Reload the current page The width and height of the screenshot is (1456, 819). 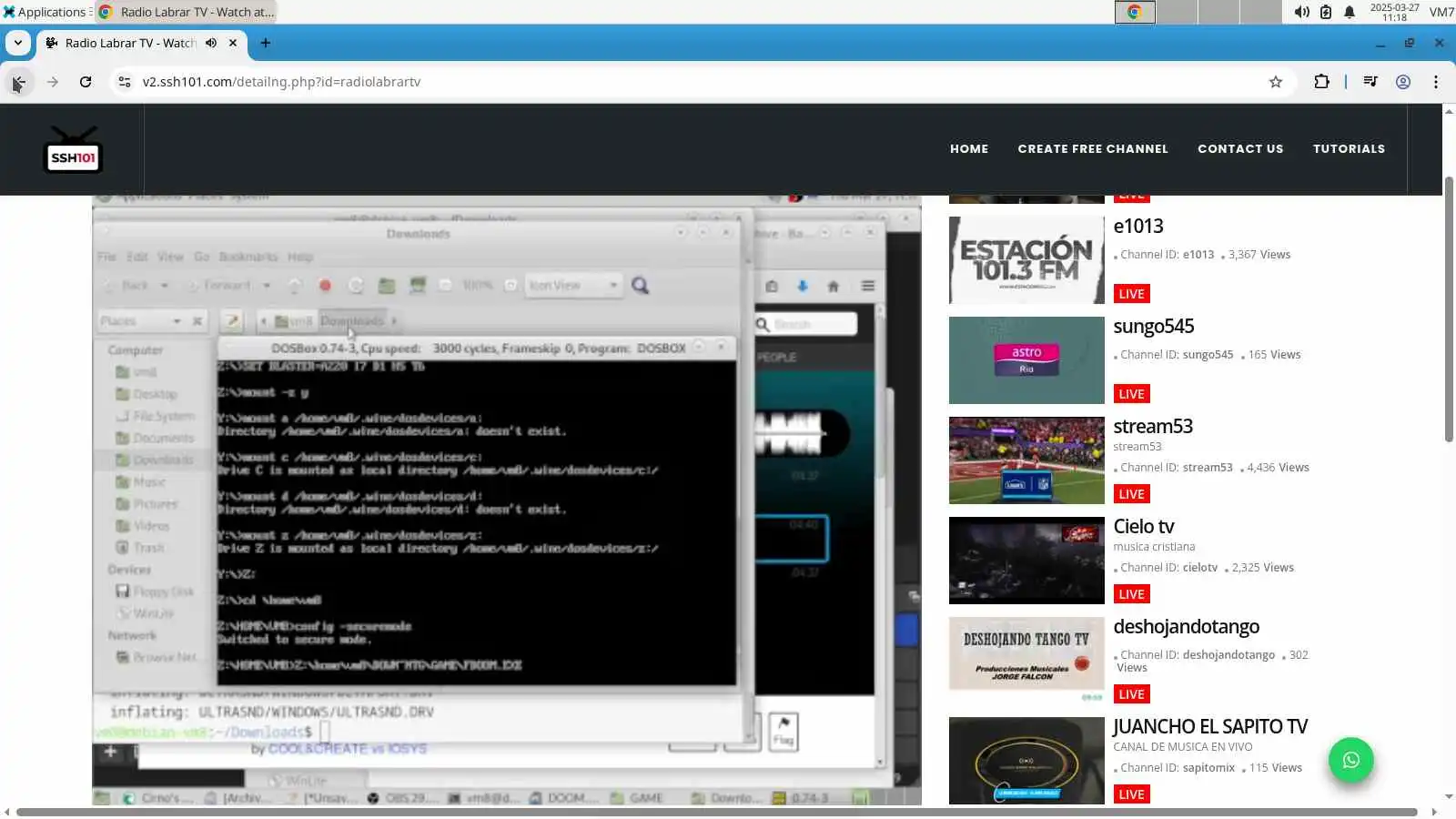pos(86,82)
